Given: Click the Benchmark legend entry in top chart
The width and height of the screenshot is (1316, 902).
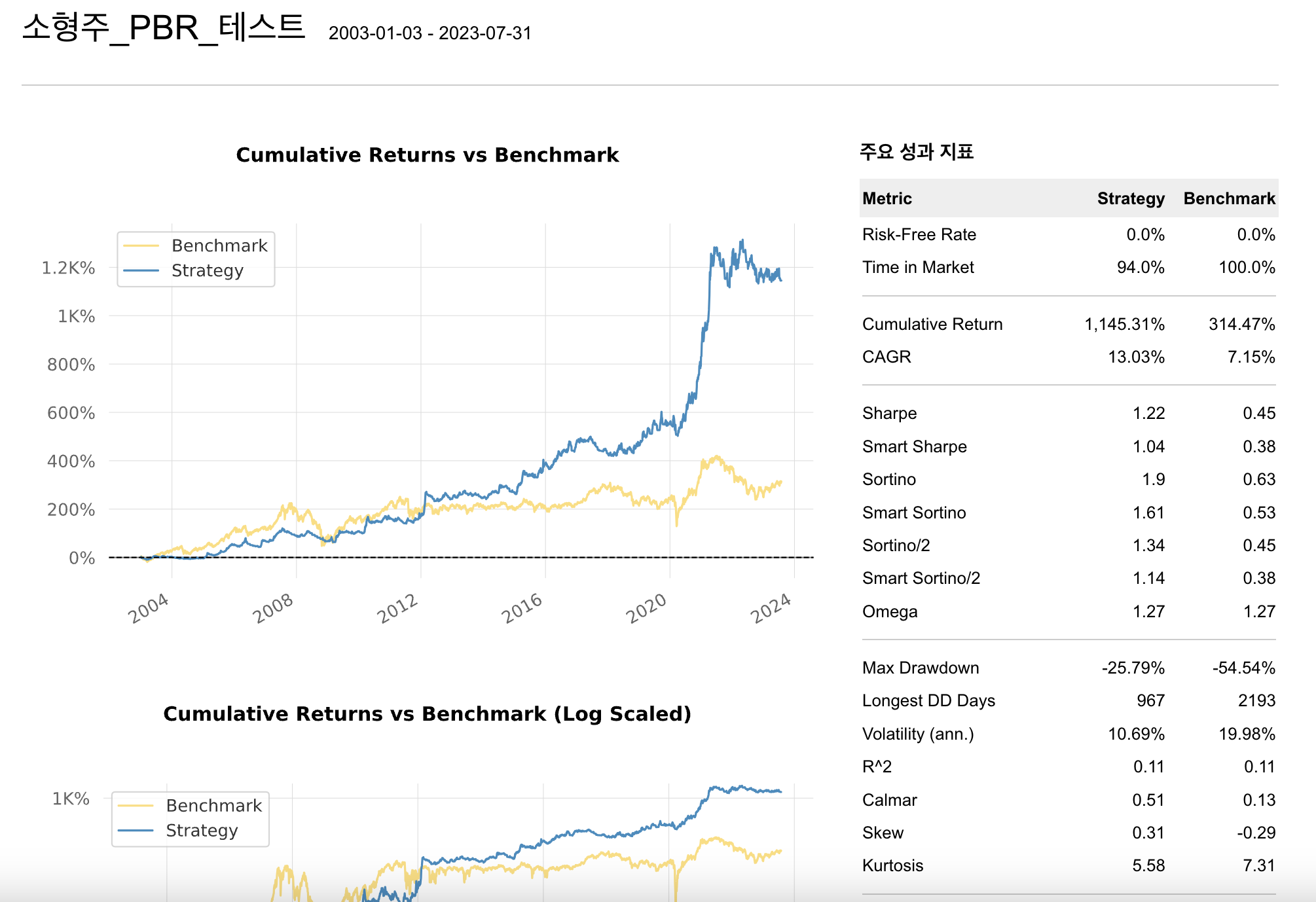Looking at the screenshot, I should (219, 245).
